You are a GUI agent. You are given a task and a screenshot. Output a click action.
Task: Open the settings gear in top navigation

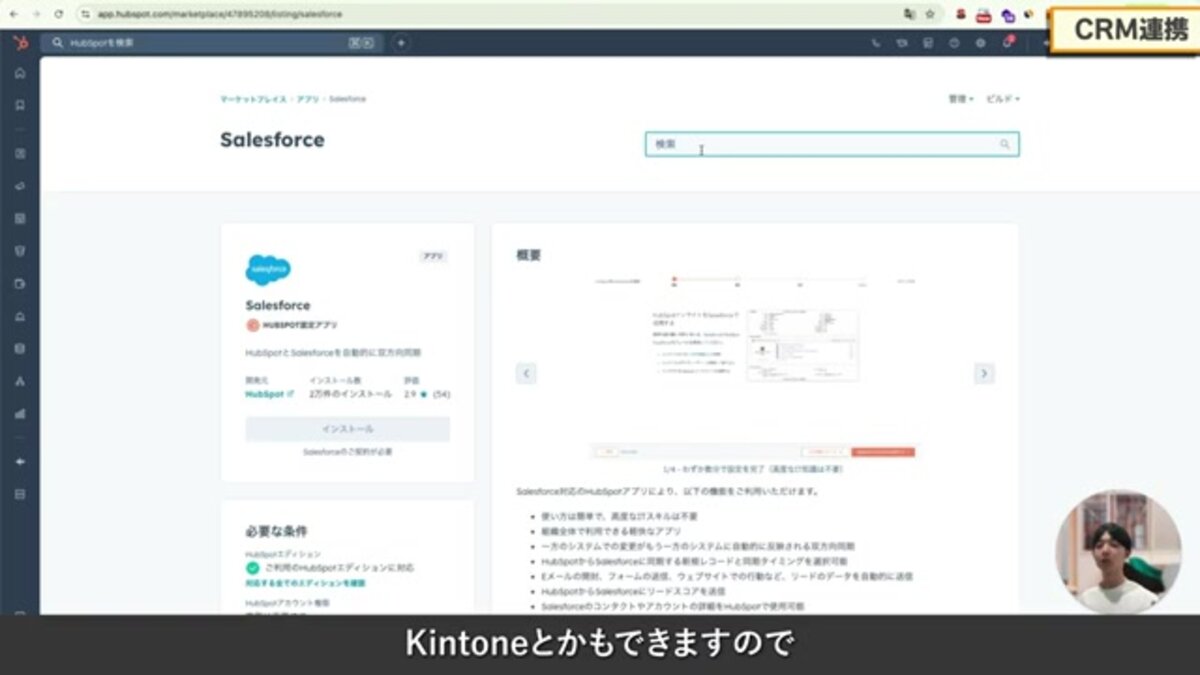coord(982,43)
